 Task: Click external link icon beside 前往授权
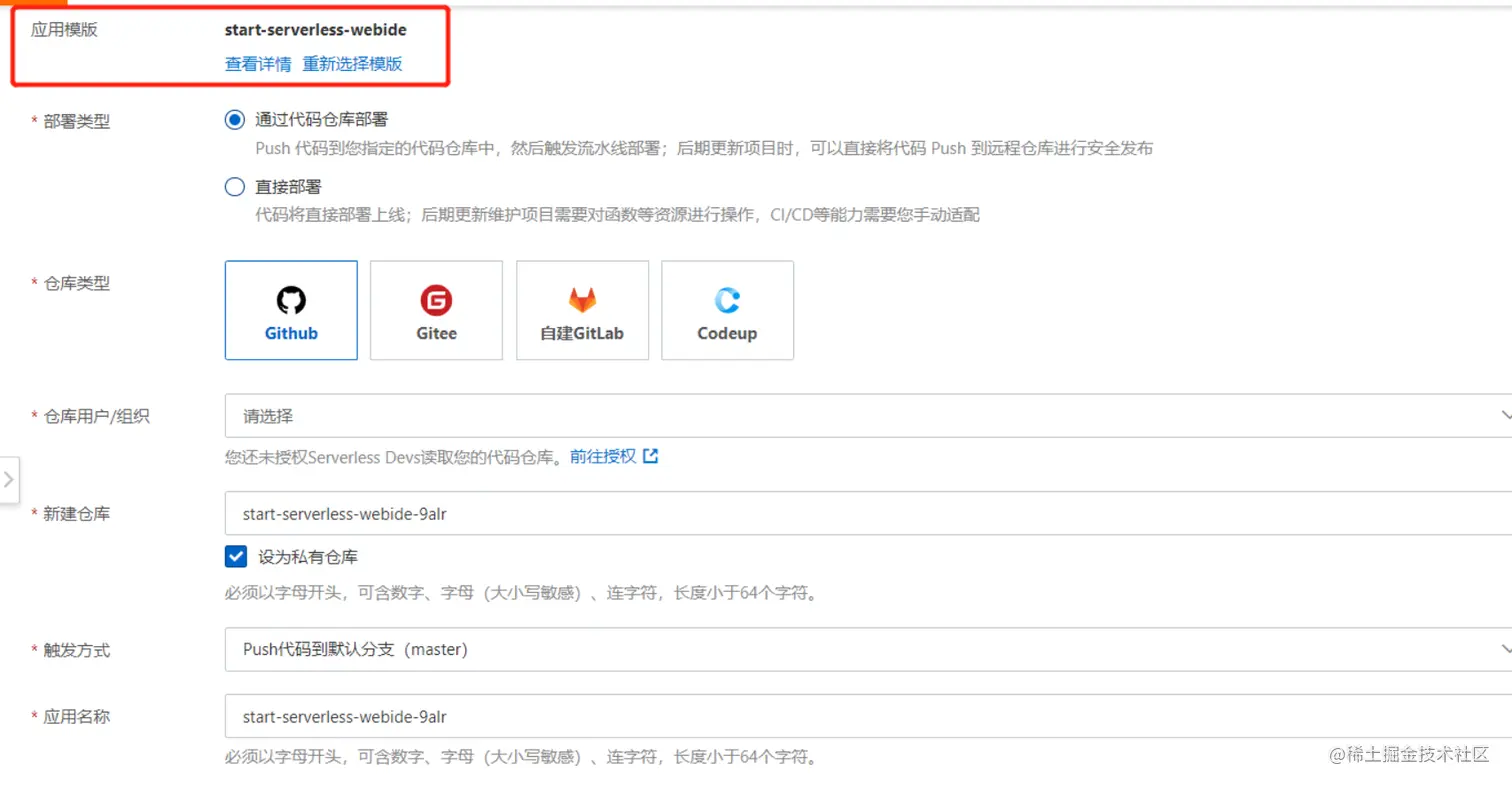click(x=651, y=456)
